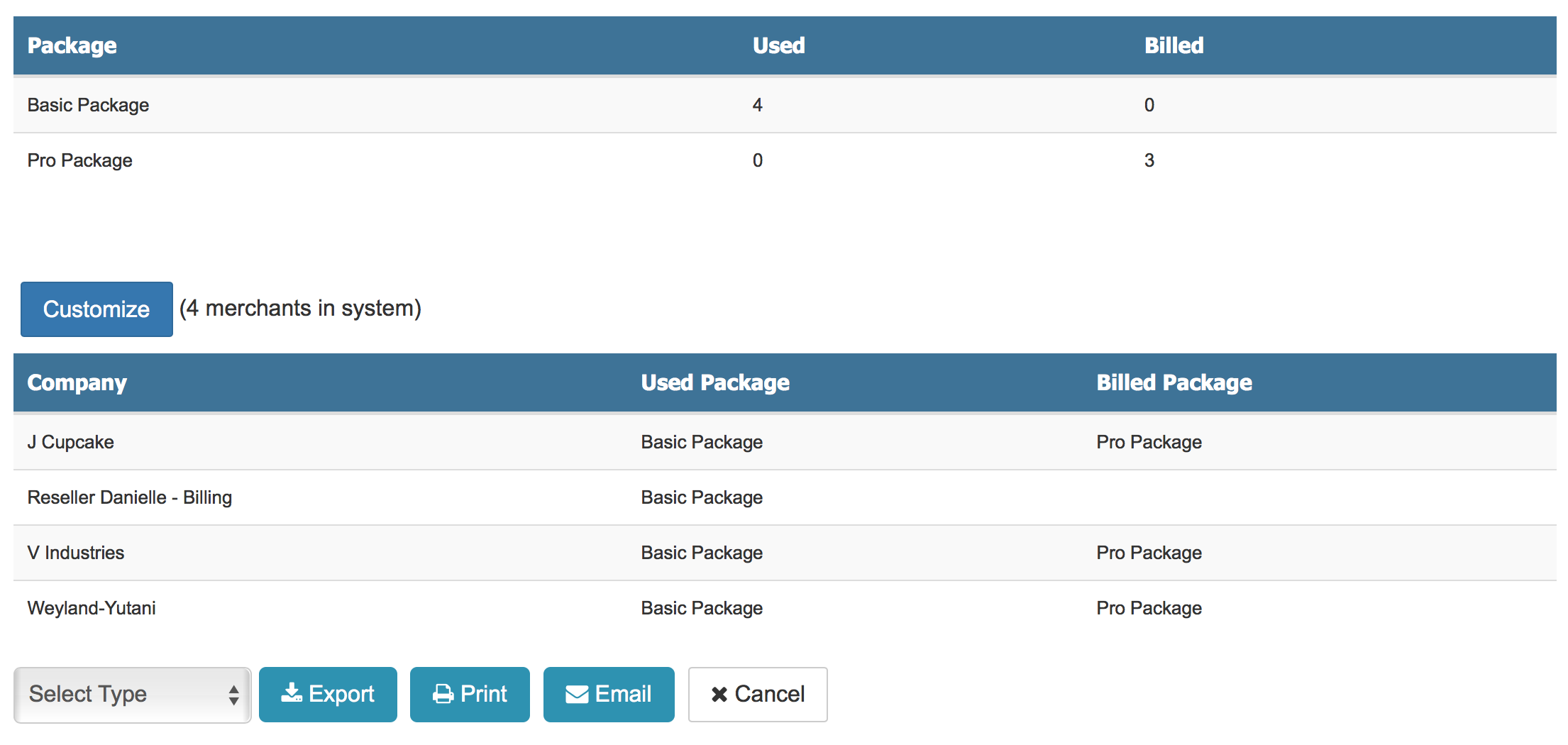Click the Print button
1568x745 pixels.
pos(470,694)
